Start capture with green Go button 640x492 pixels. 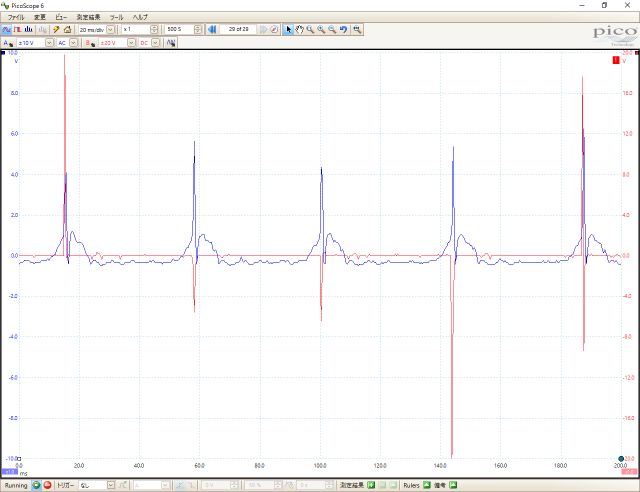[36, 485]
